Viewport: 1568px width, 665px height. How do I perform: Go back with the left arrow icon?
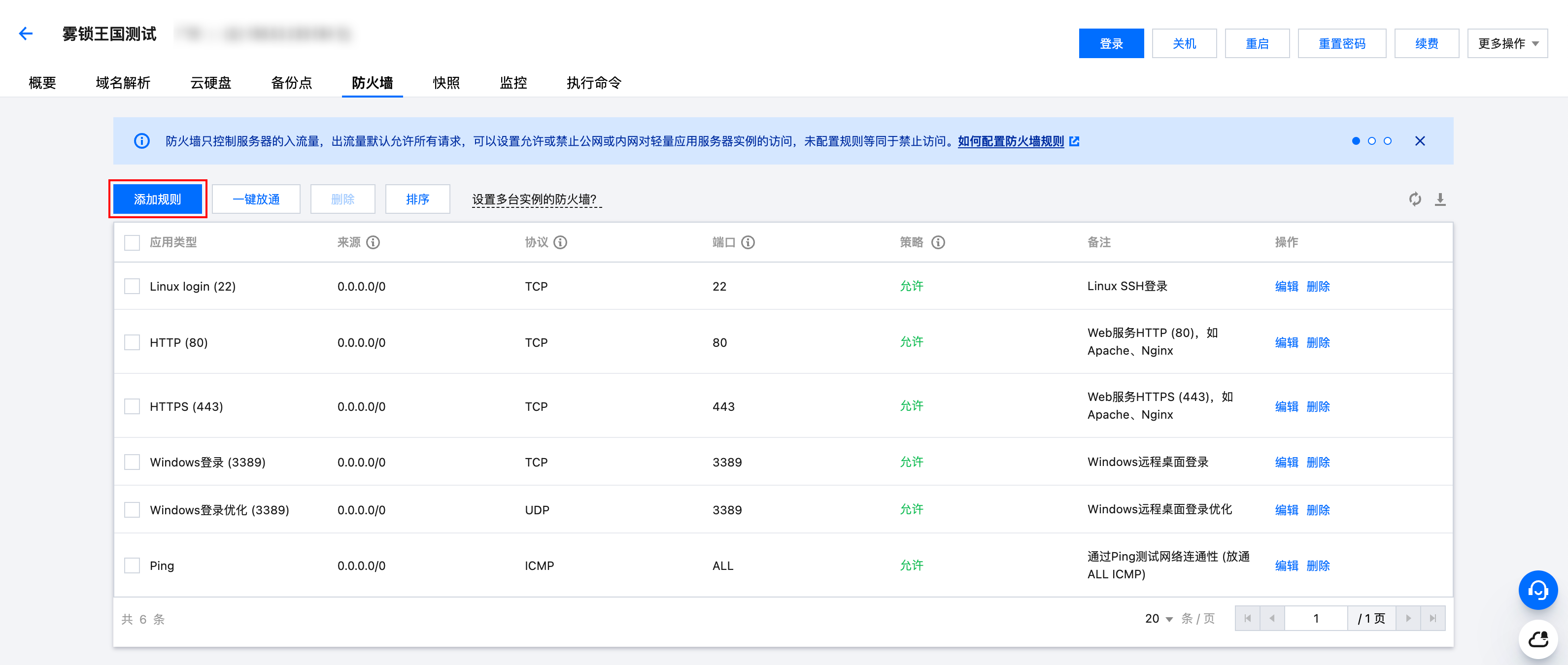click(26, 33)
